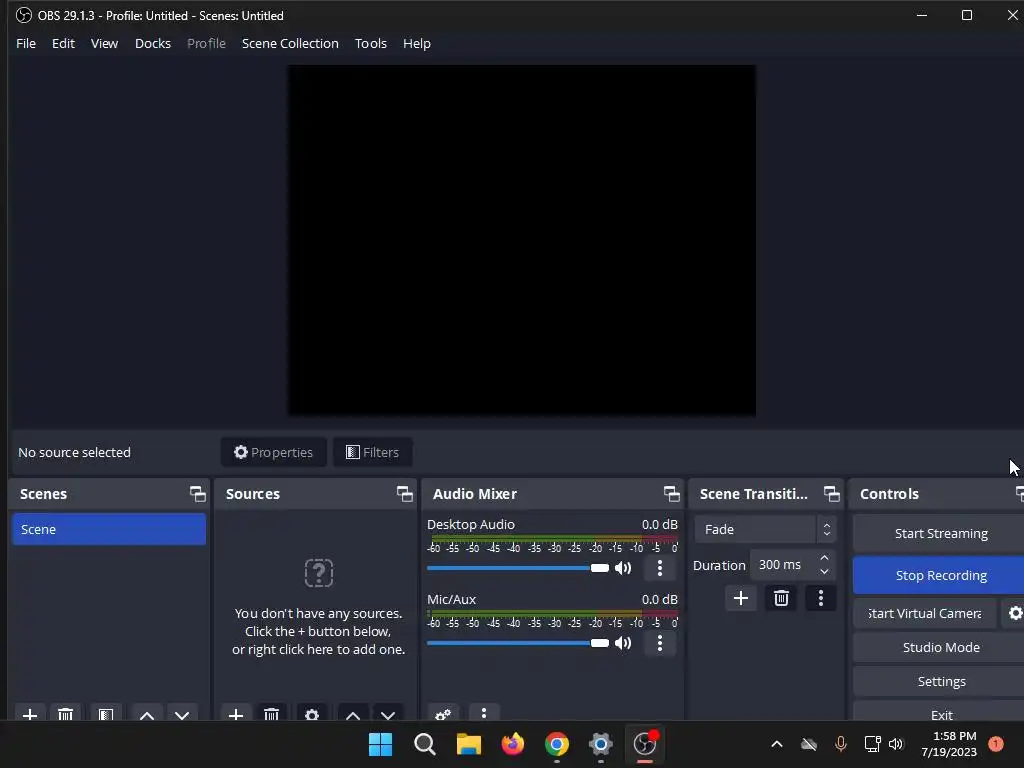Toggle the Start Virtual Camera button
The height and width of the screenshot is (768, 1024).
click(925, 613)
